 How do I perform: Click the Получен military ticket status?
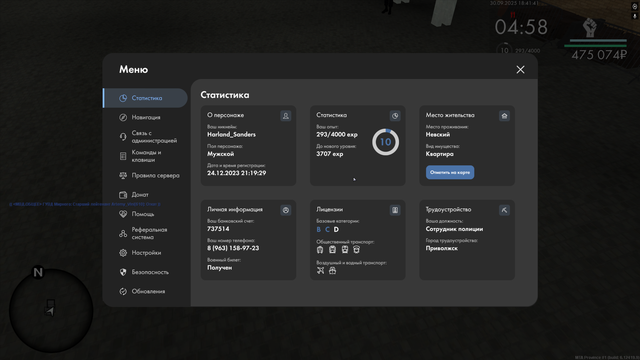click(220, 268)
